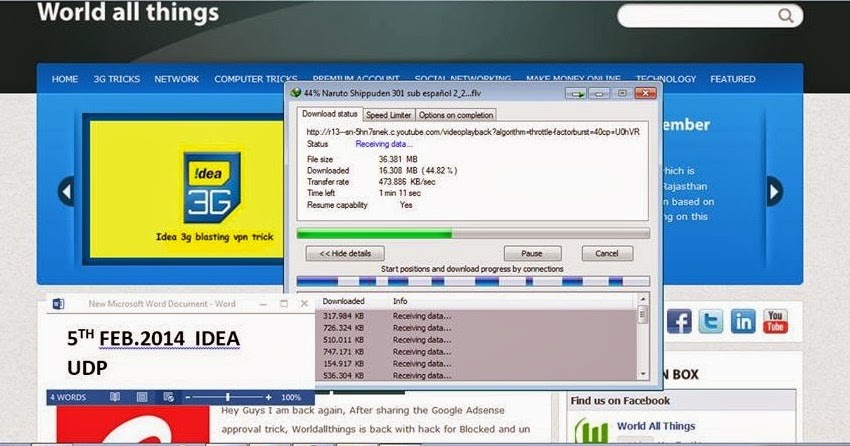
Task: Click the website search input field
Action: (x=699, y=16)
